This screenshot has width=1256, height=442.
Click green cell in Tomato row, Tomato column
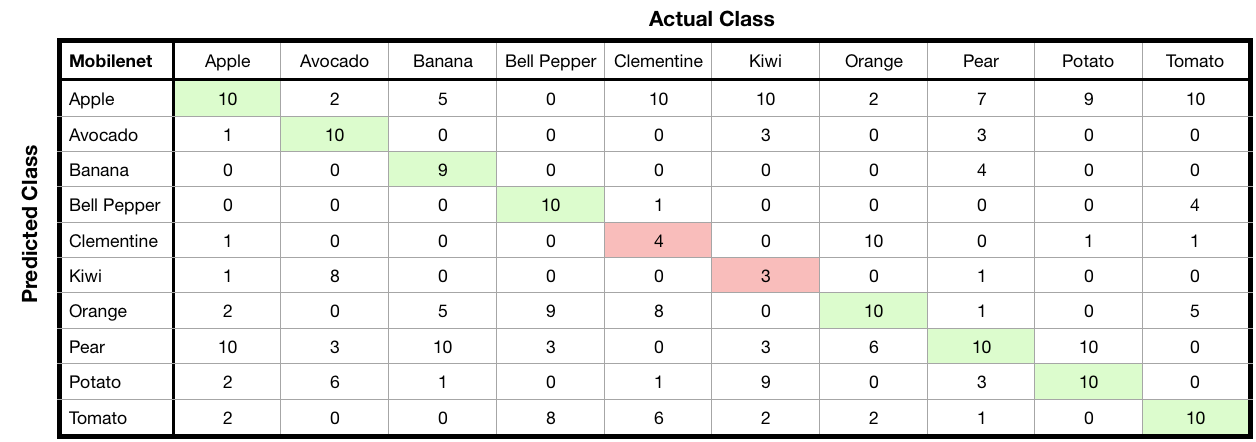[1194, 418]
